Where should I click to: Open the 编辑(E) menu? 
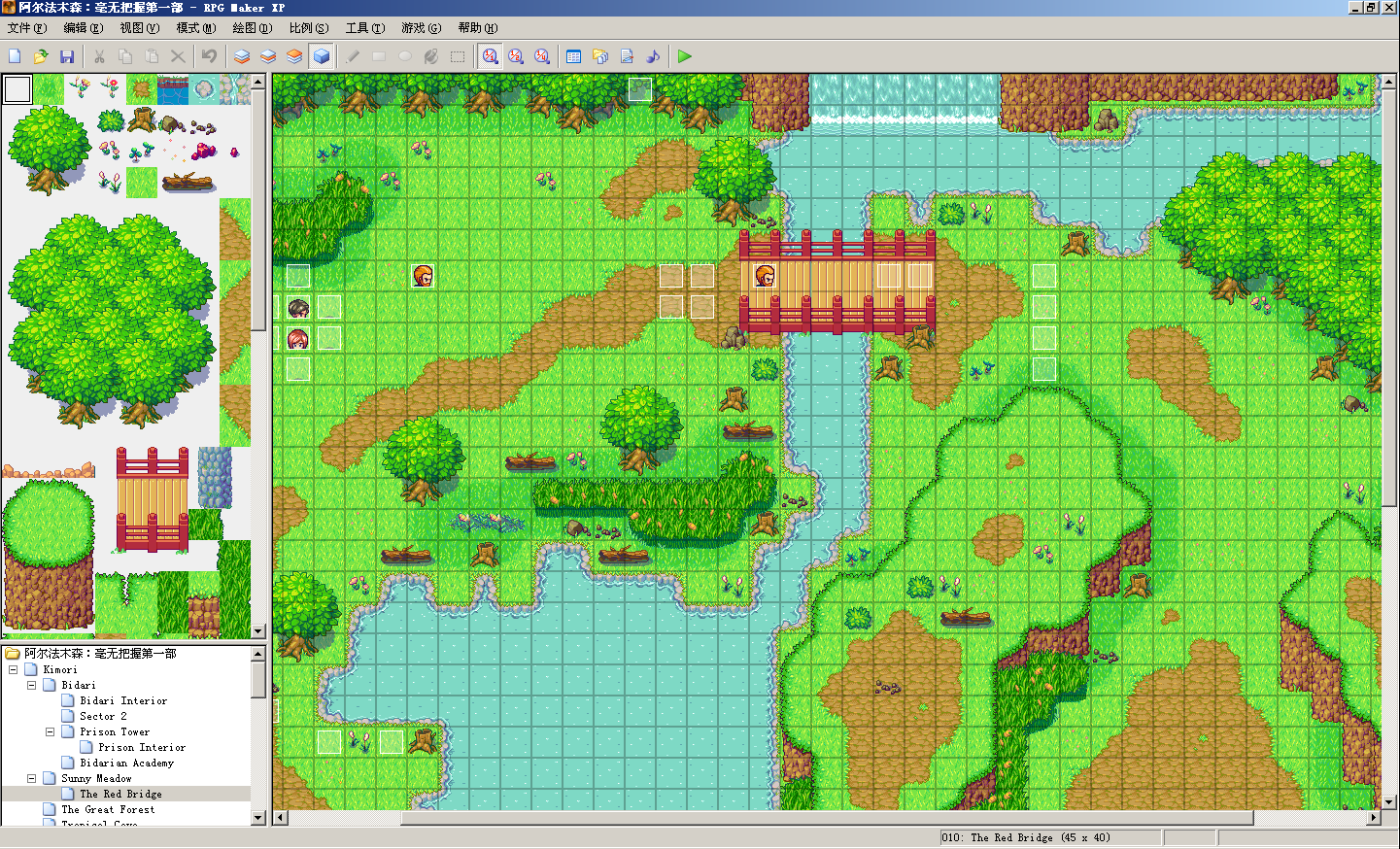pyautogui.click(x=84, y=28)
